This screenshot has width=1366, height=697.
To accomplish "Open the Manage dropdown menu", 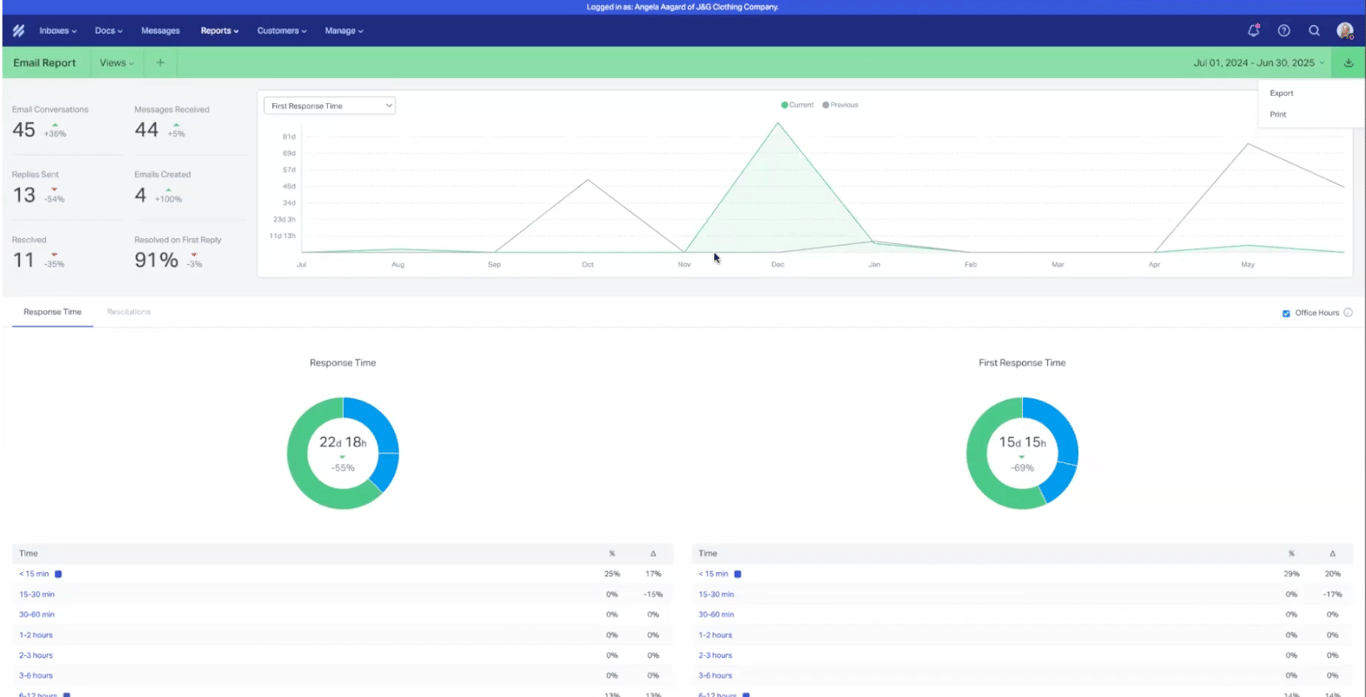I will coord(344,31).
